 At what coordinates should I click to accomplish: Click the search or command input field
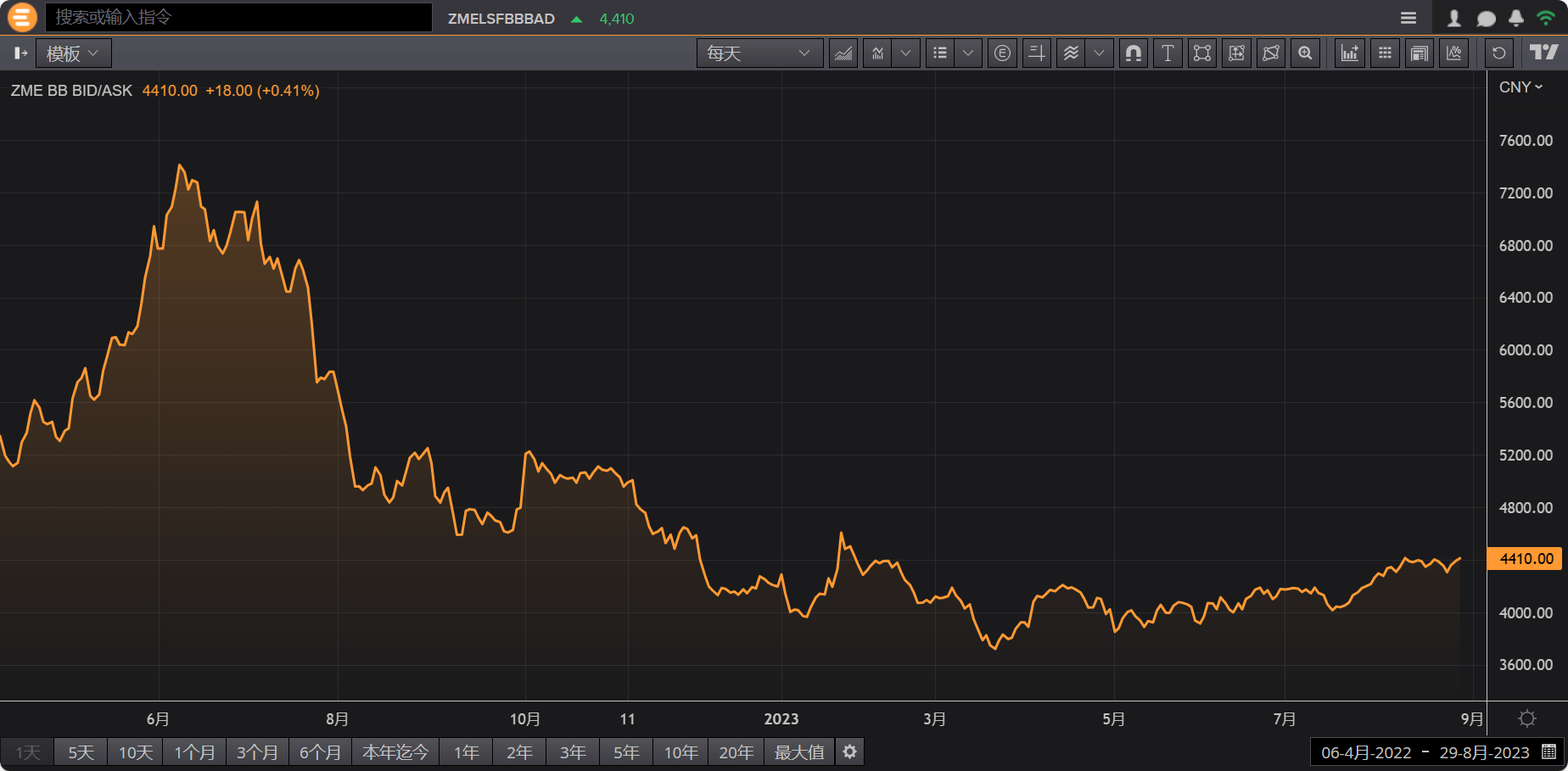[x=238, y=17]
